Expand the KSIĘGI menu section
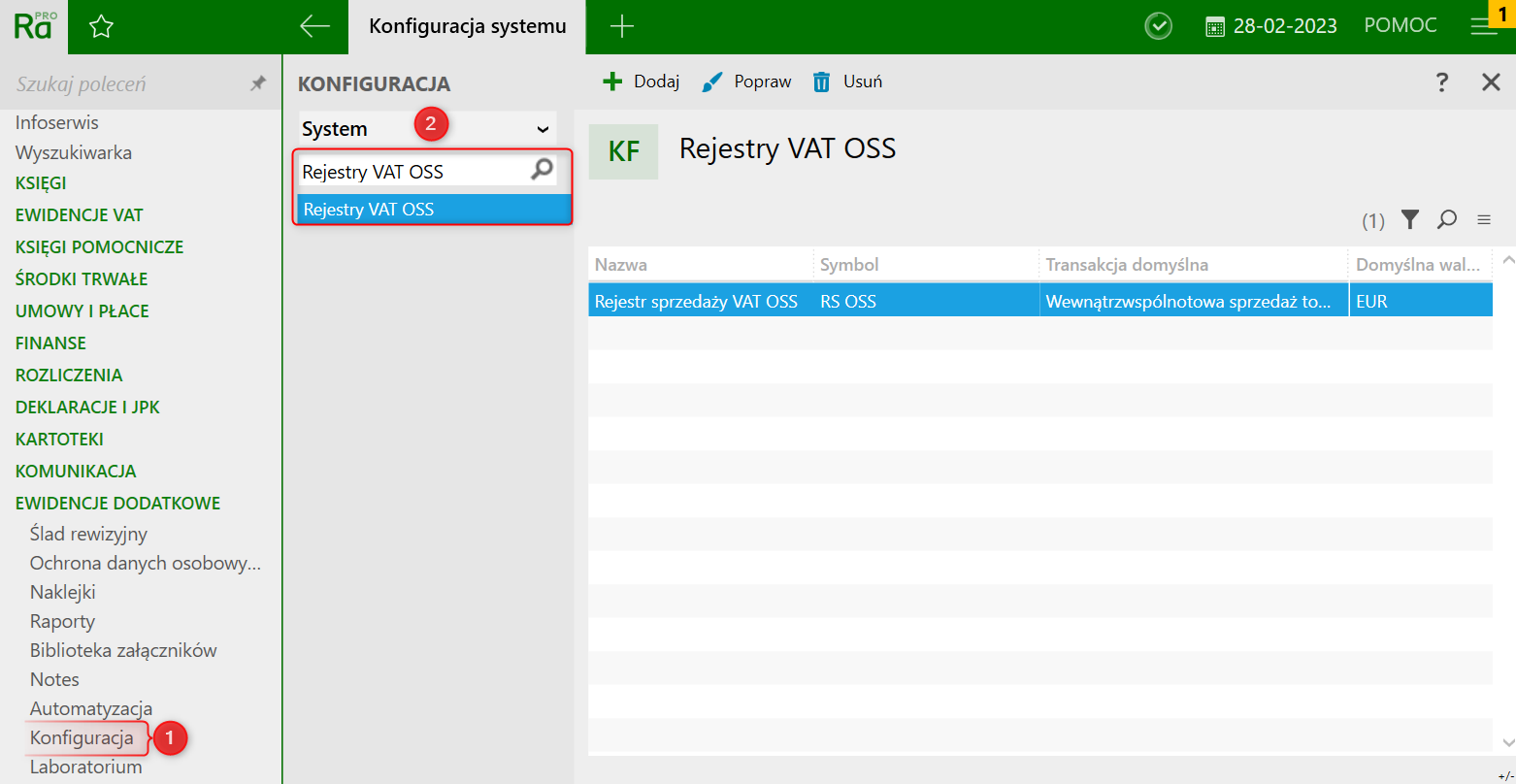The width and height of the screenshot is (1516, 784). pos(41,183)
